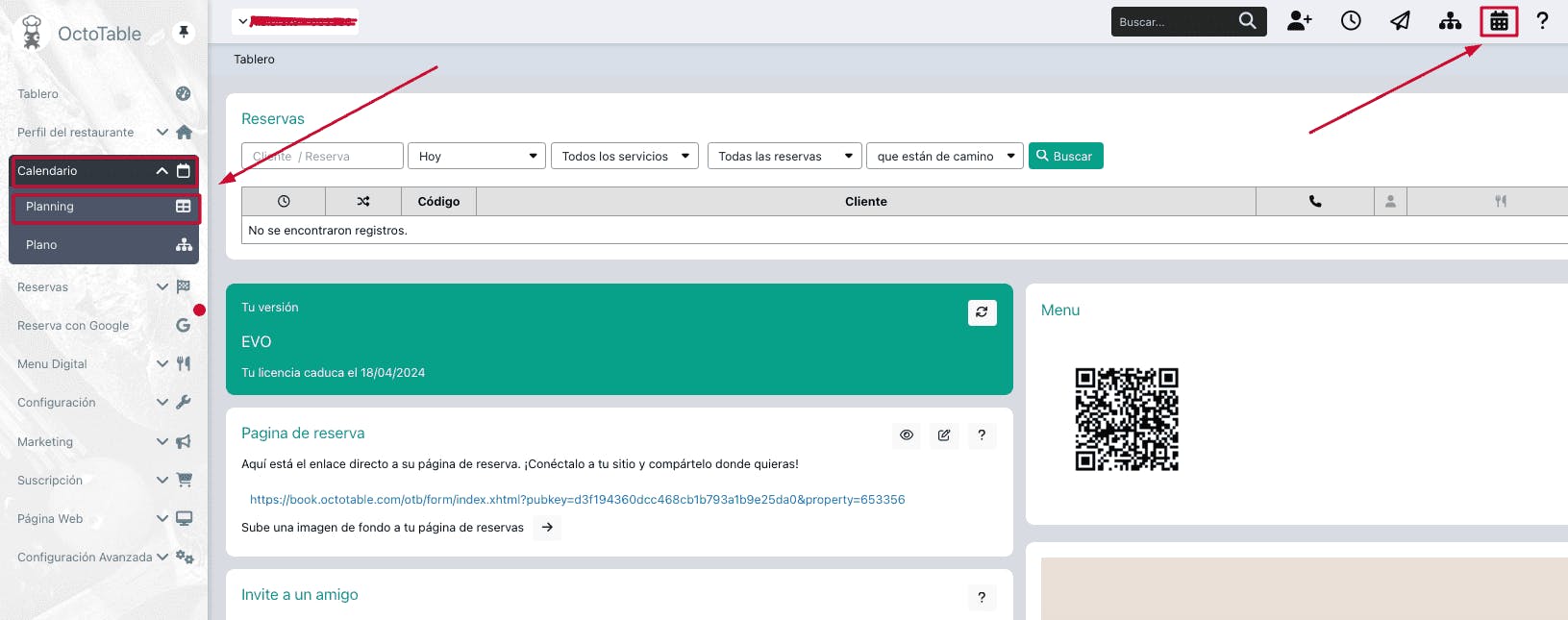Click the Calendario calendar icon in sidebar
Screen dimensions: 1568x620
[x=184, y=171]
